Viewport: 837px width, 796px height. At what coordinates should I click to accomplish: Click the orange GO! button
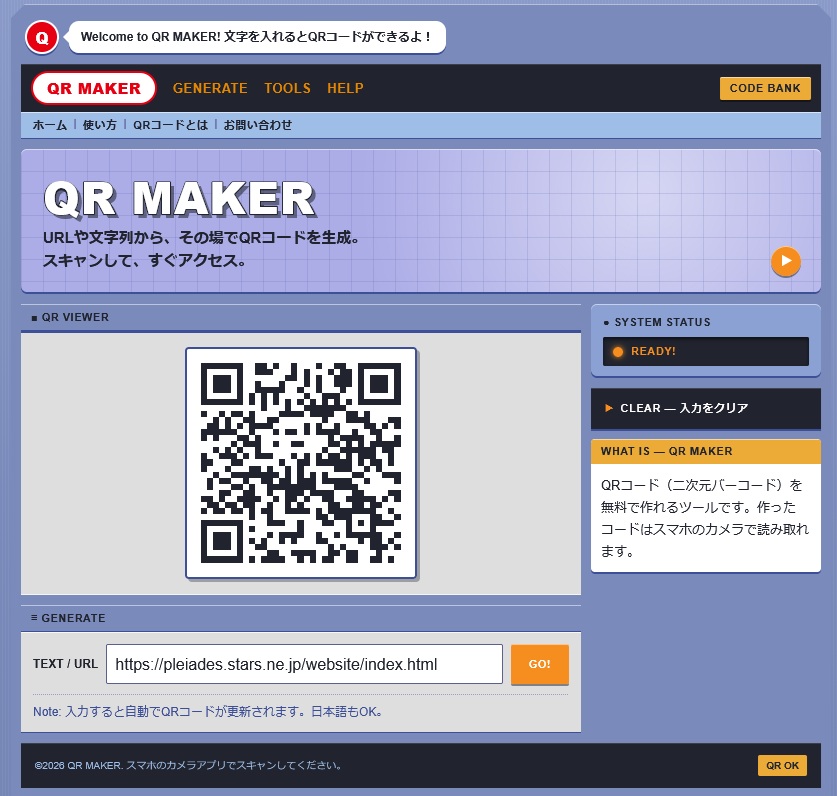(x=540, y=664)
